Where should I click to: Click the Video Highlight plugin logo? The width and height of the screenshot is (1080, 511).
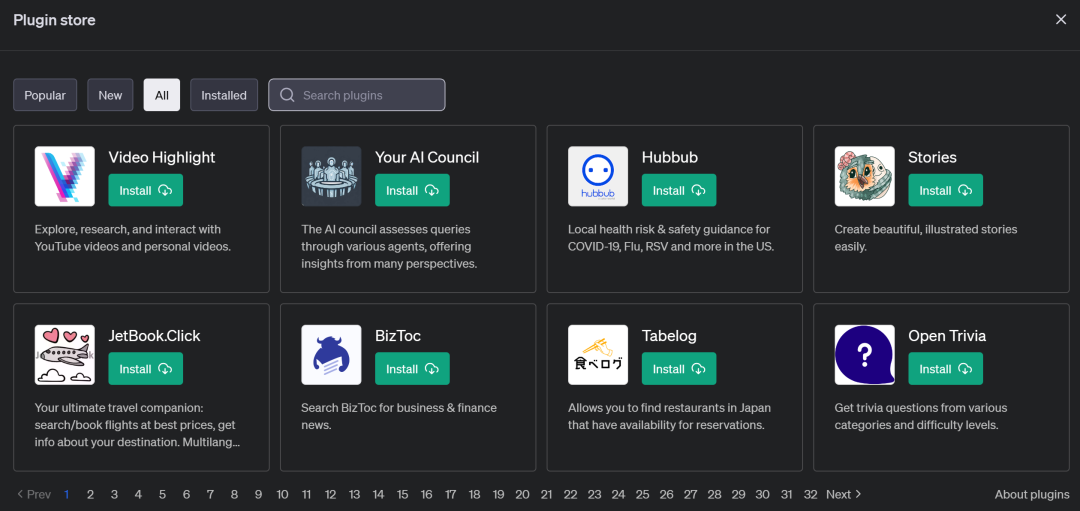[65, 176]
